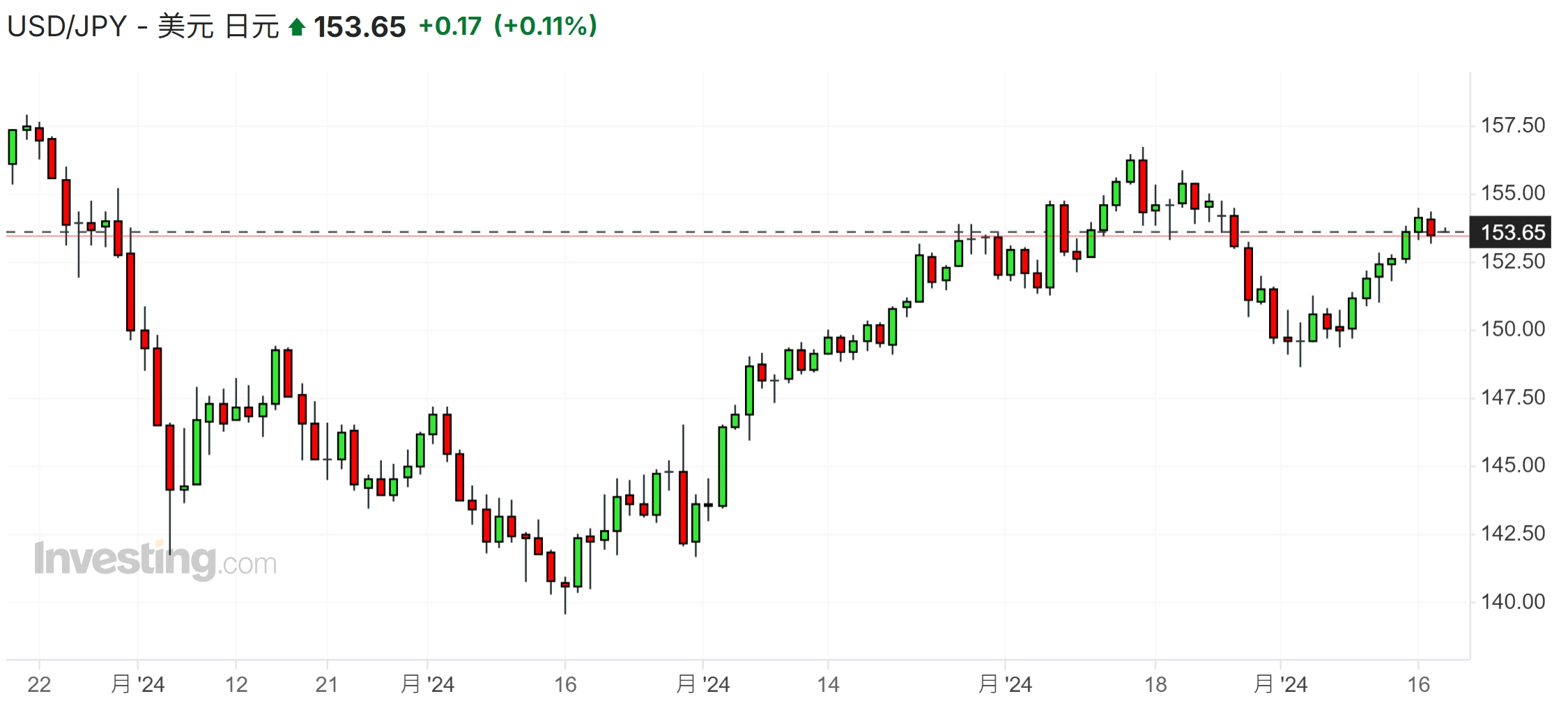Click the (+0.11%) percentage change
Image resolution: width=1568 pixels, height=724 pixels.
pos(546,26)
